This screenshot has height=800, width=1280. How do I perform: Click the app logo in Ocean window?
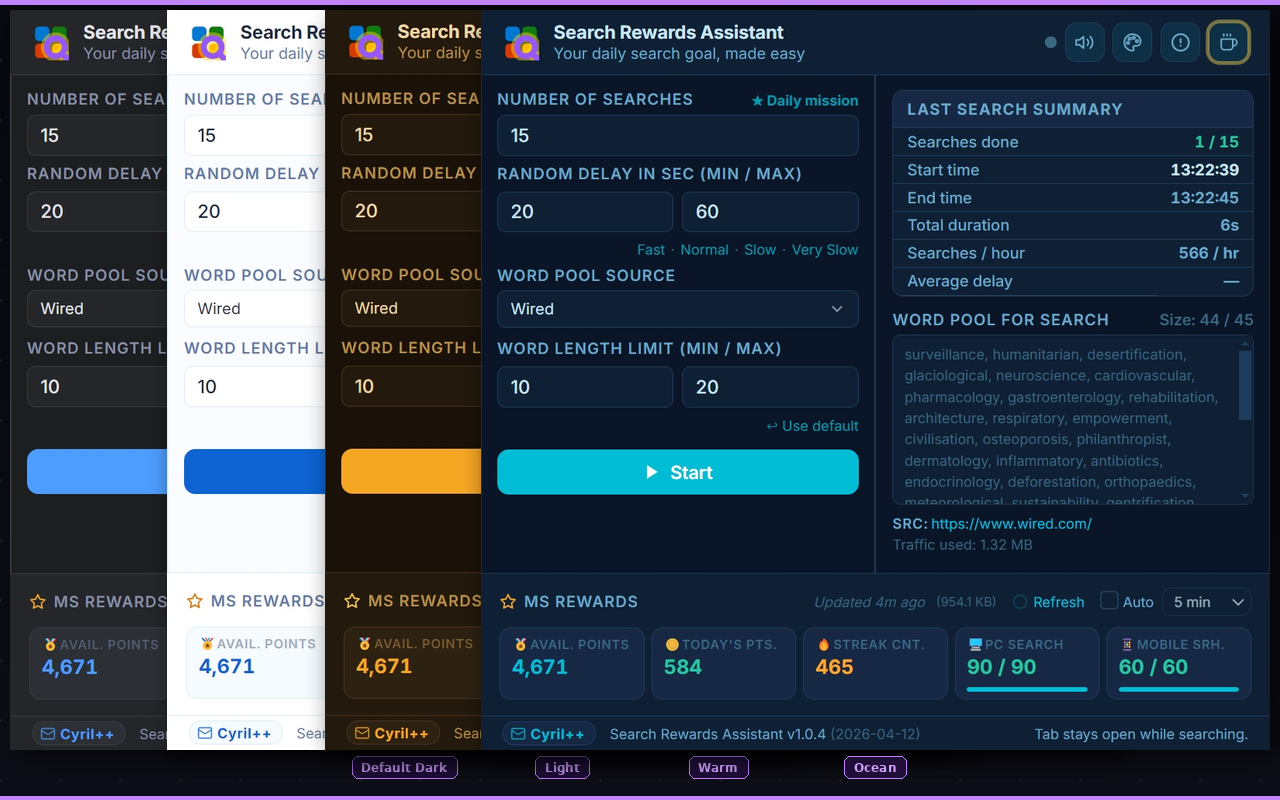point(522,43)
